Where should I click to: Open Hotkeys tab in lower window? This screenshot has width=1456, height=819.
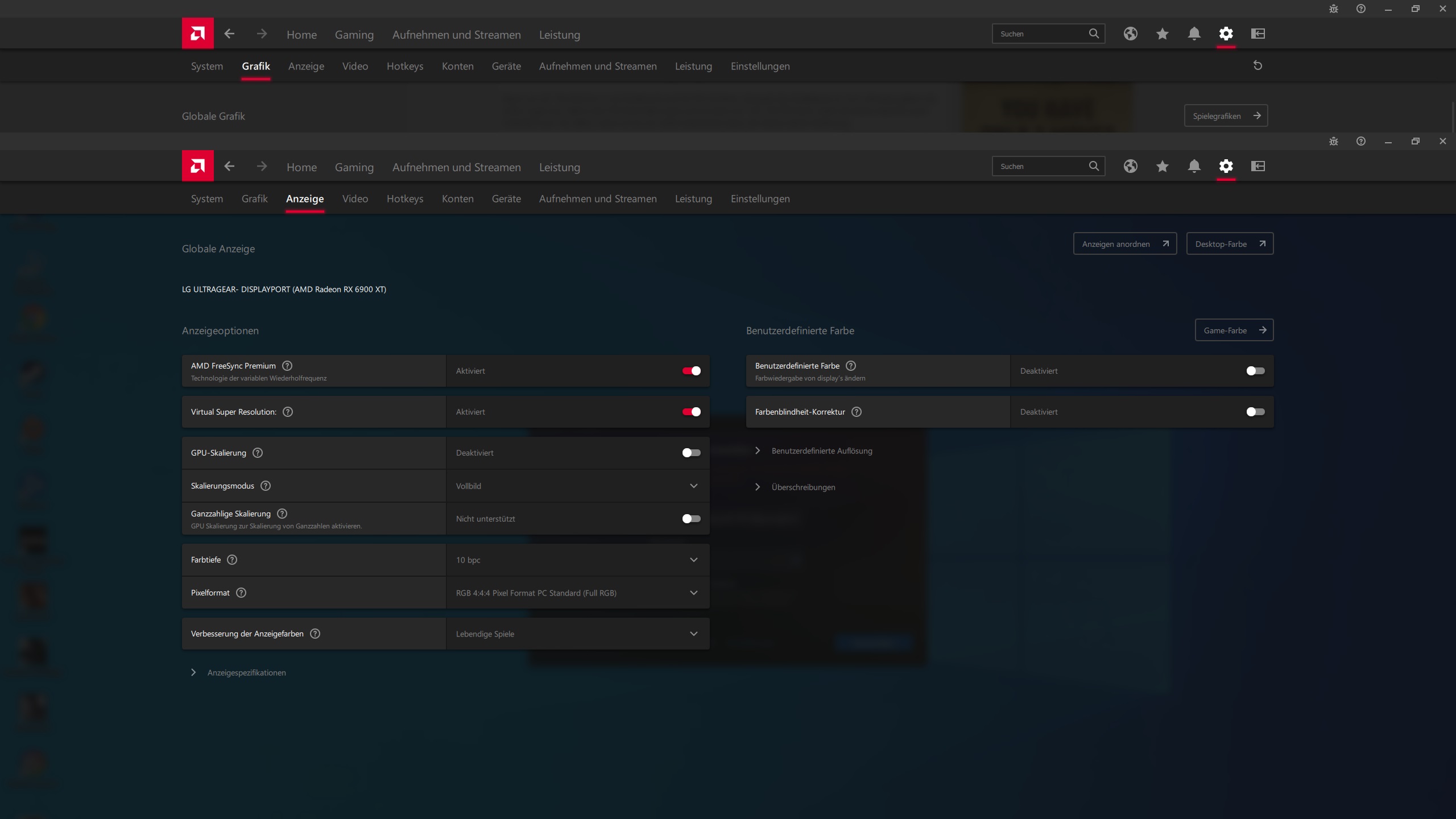[x=404, y=198]
